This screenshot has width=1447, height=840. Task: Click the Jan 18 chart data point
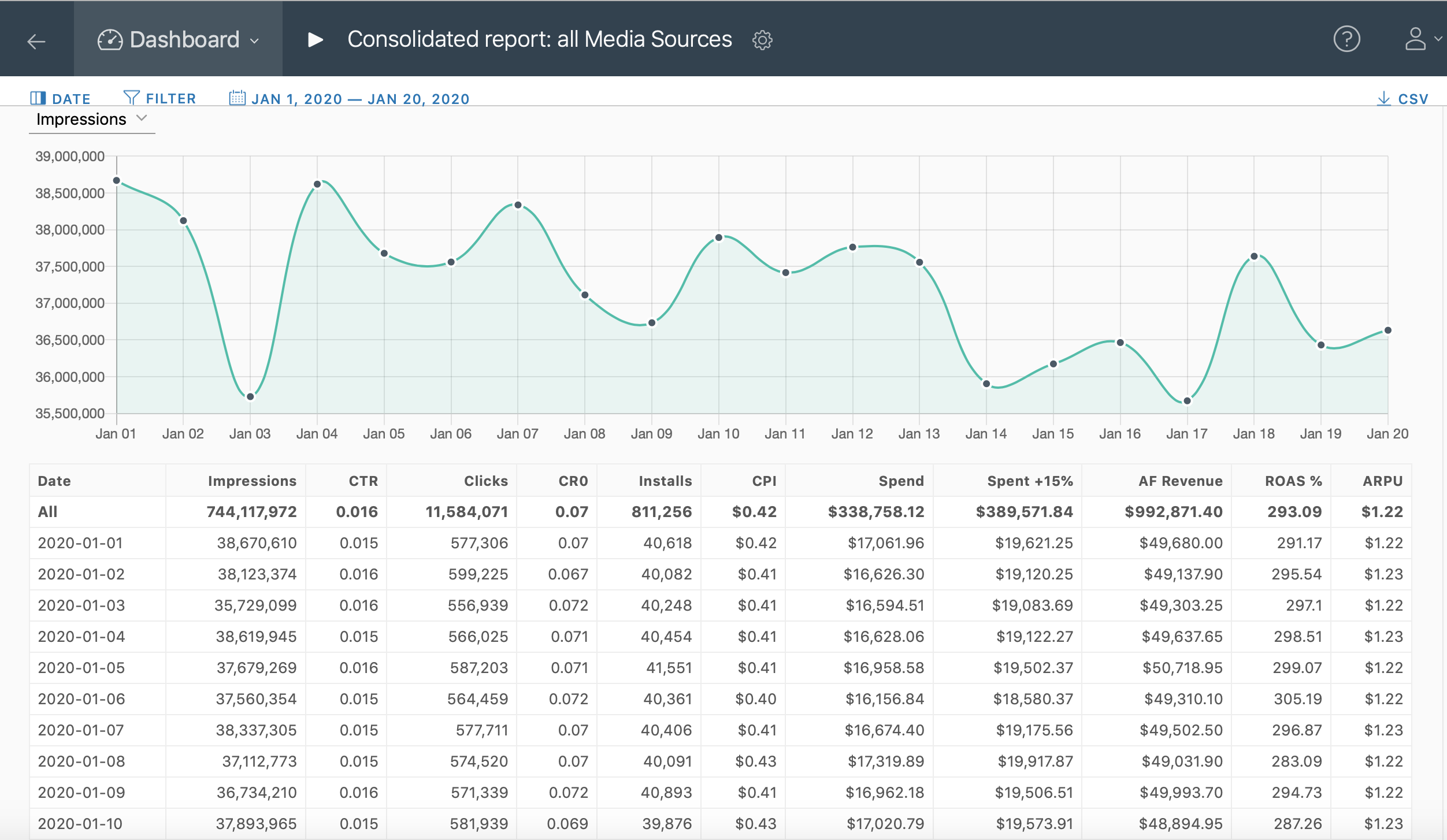(1254, 257)
